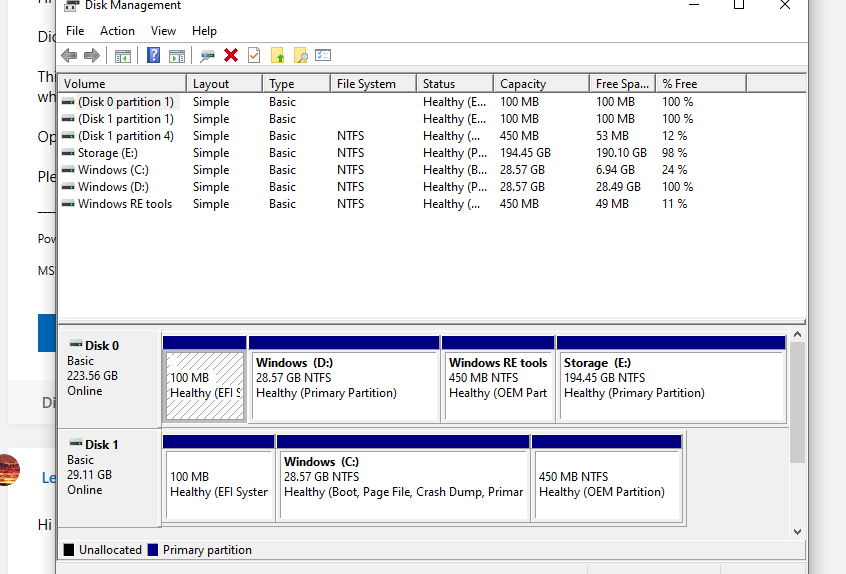Sort by the File System column header
This screenshot has width=846, height=574.
pos(373,84)
